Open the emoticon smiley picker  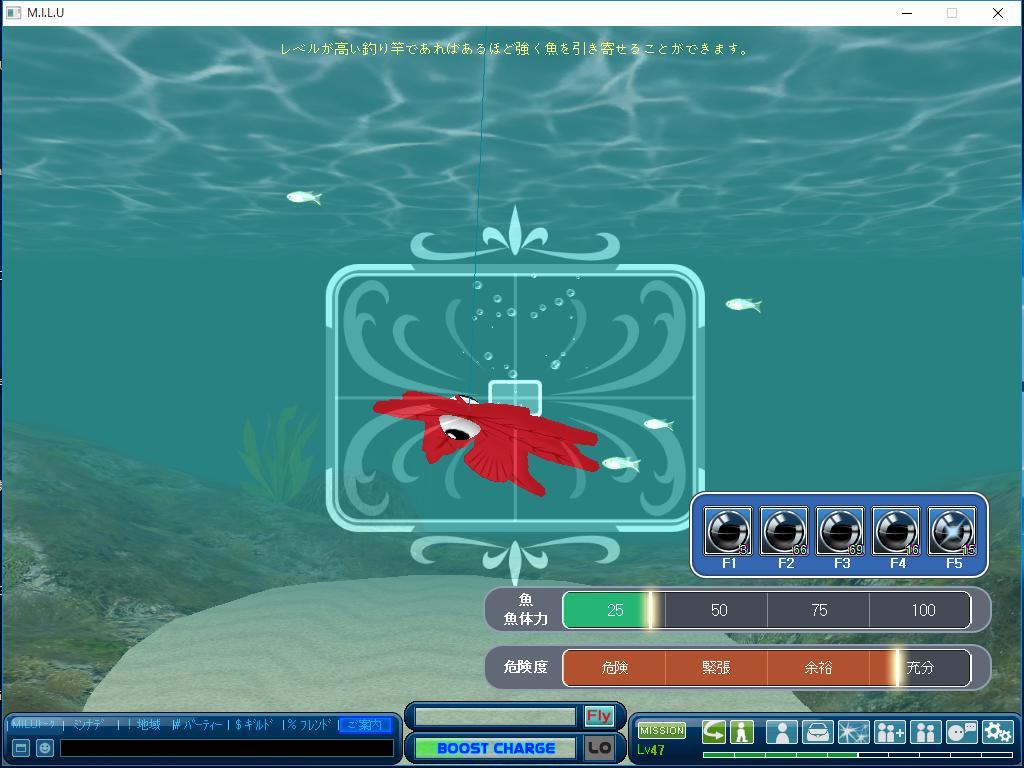45,748
